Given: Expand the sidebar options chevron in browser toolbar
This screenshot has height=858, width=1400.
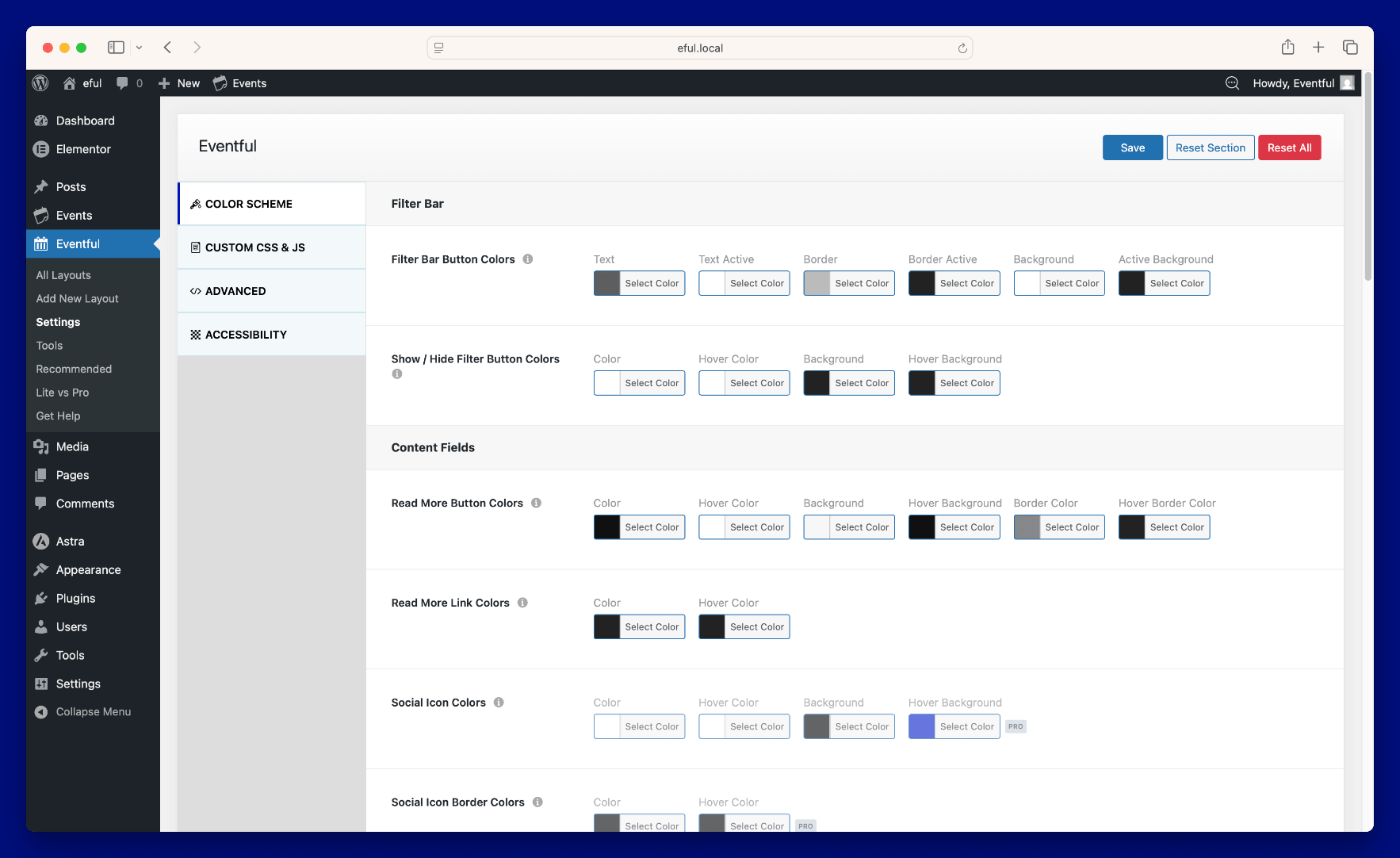Looking at the screenshot, I should 139,48.
